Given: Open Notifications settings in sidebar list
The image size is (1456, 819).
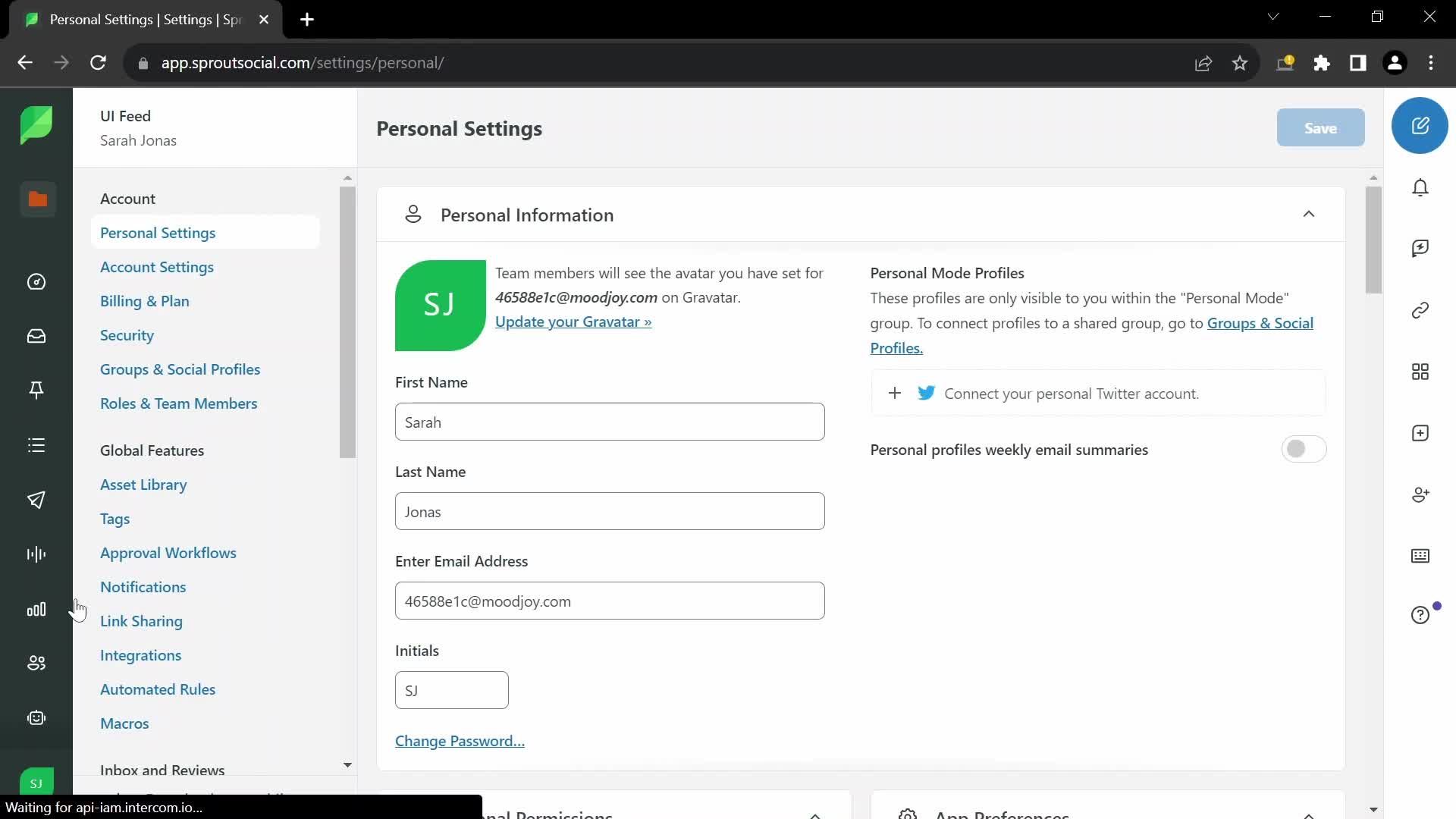Looking at the screenshot, I should tap(143, 587).
